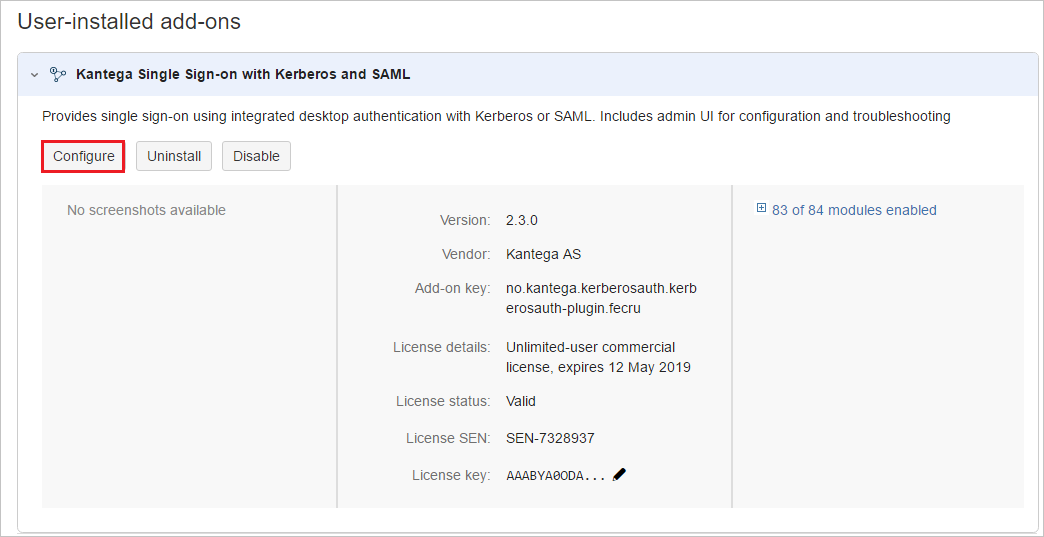Collapse the Kantega add-on row chevron
Viewport: 1044px width, 537px height.
(x=35, y=75)
